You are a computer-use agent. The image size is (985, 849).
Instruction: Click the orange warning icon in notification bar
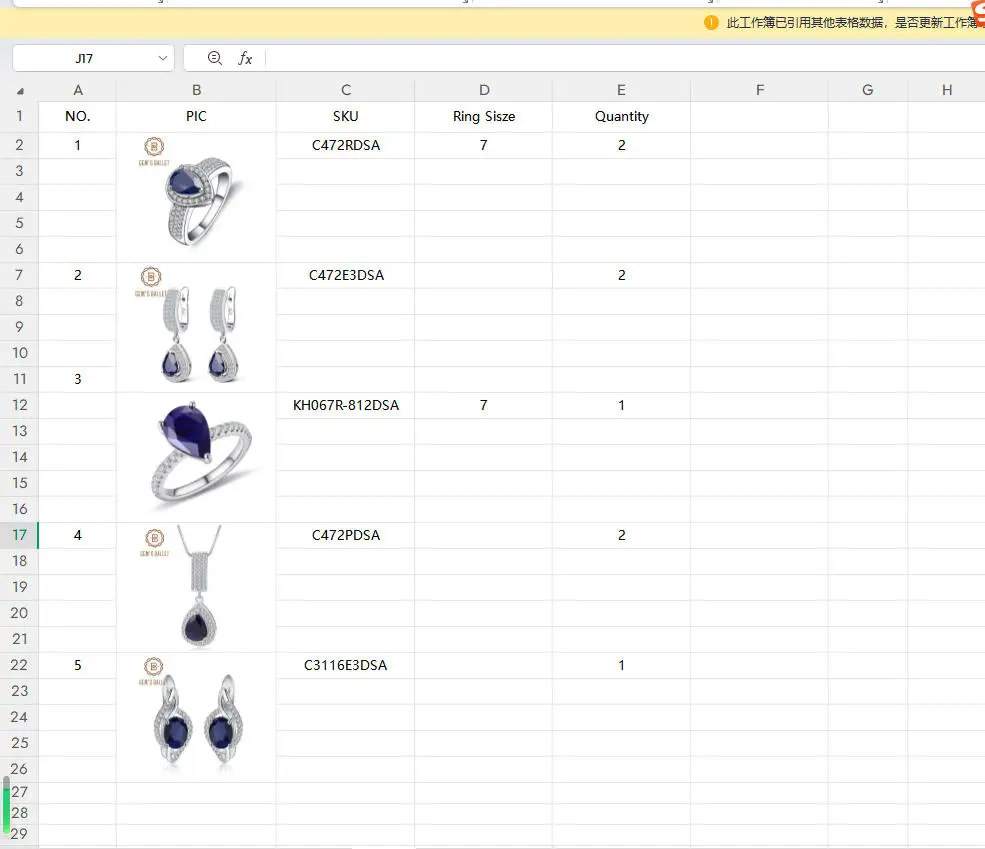coord(711,23)
